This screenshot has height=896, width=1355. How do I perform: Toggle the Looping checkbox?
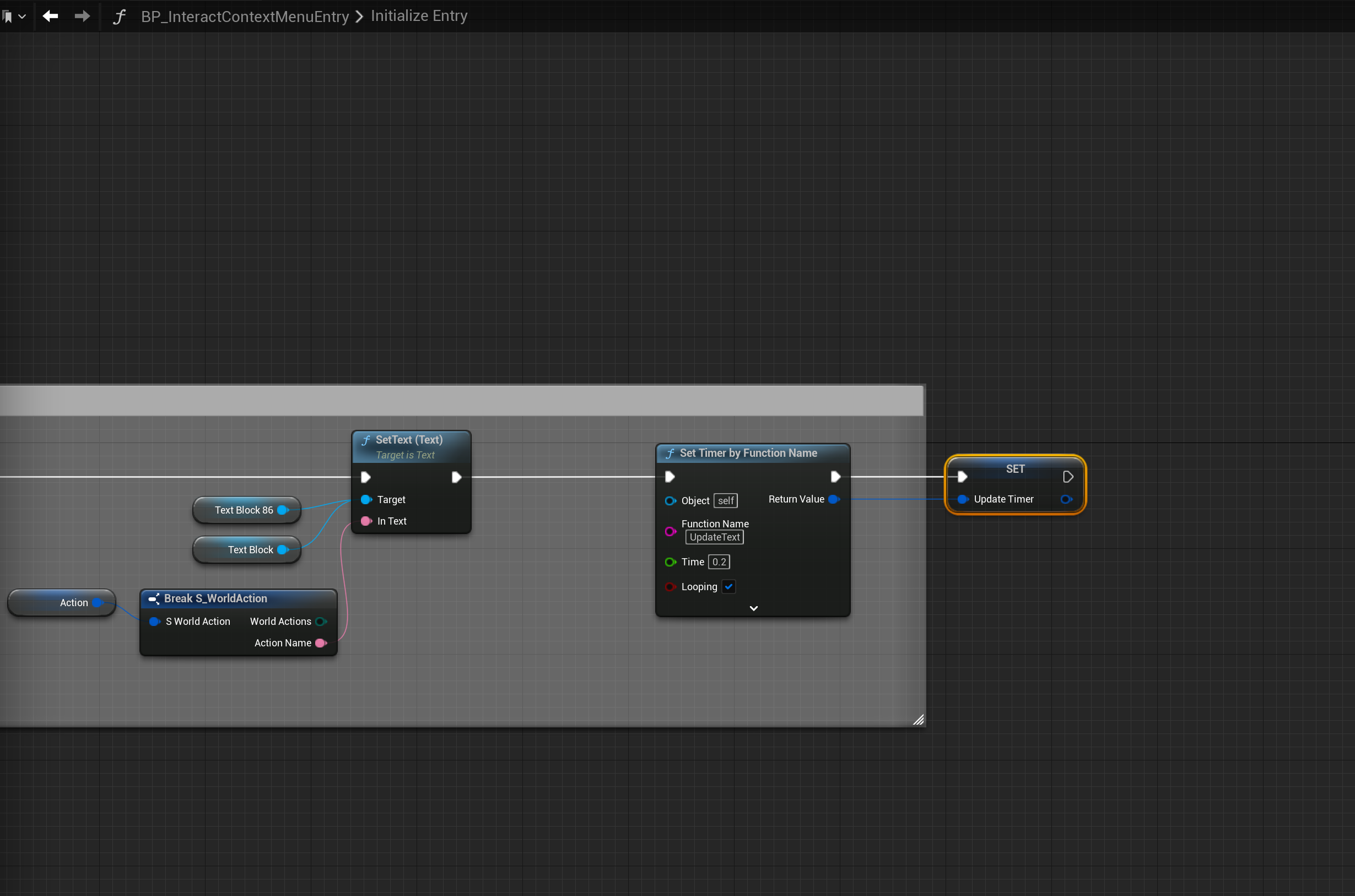pos(728,587)
